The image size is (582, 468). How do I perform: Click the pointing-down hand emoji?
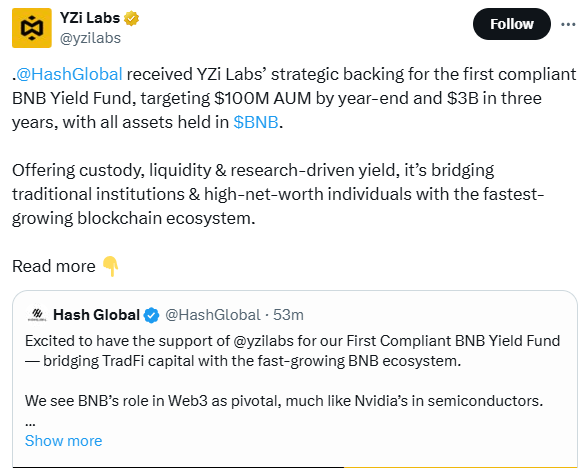click(110, 266)
